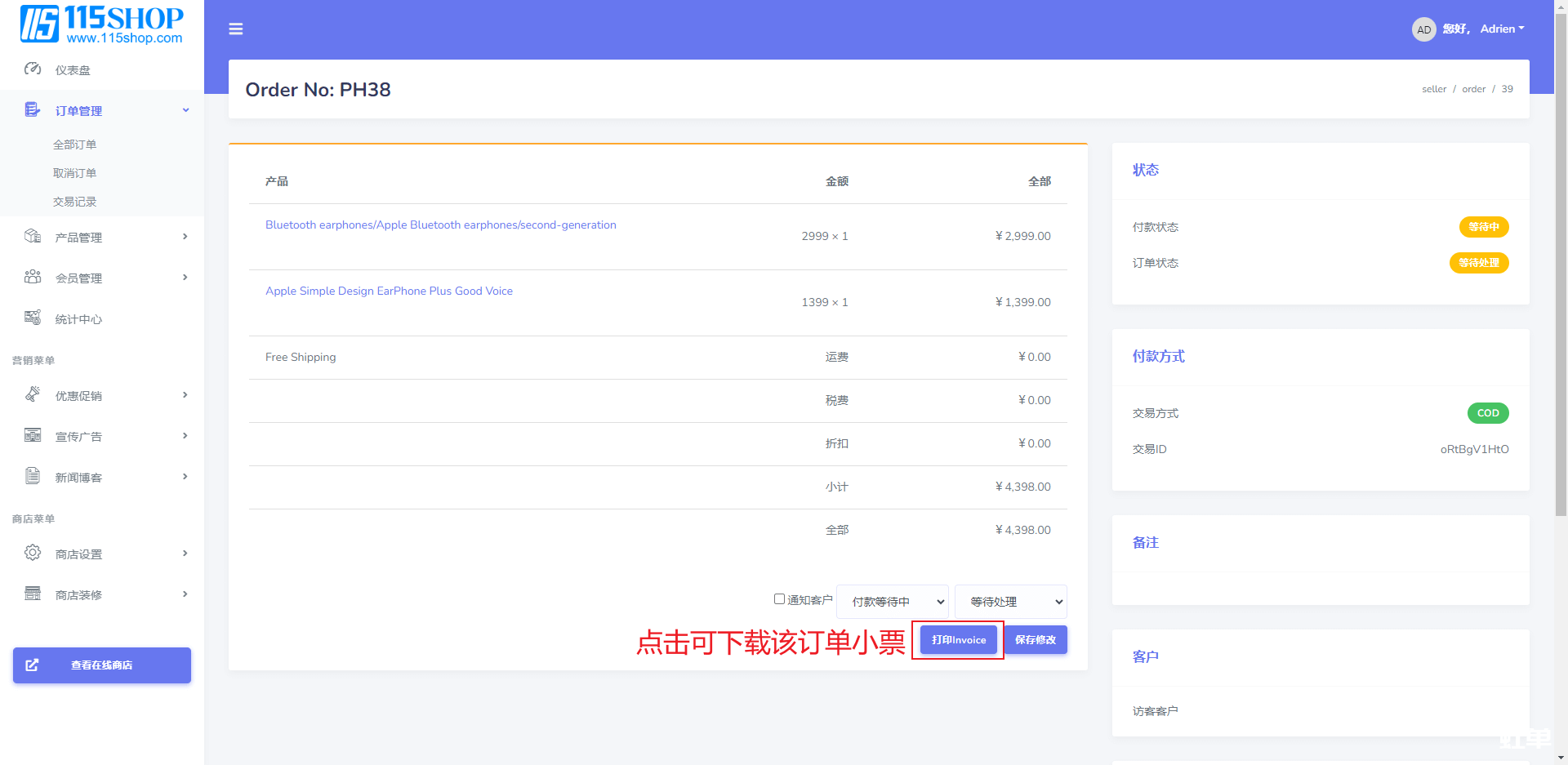Click the COD payment method badge

point(1488,413)
